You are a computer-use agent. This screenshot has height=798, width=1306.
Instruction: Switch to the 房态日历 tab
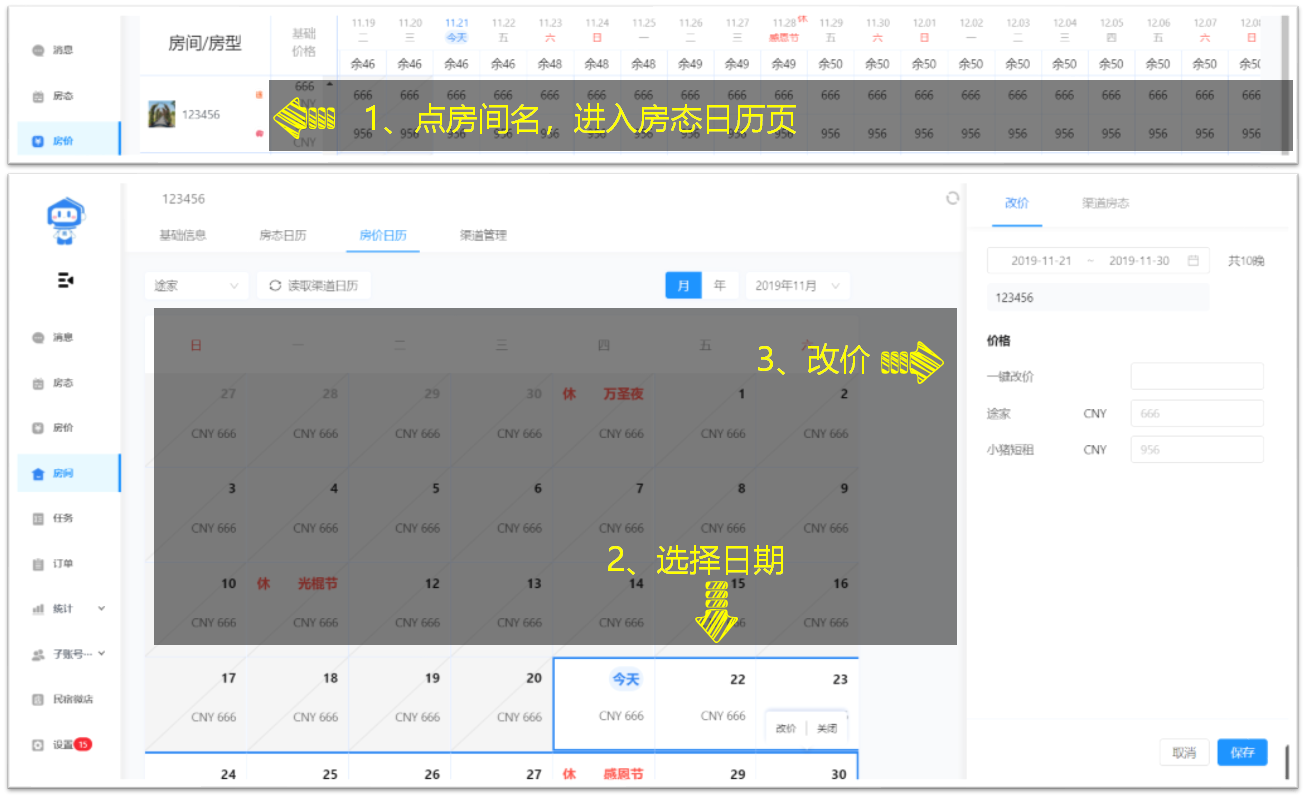coord(283,235)
